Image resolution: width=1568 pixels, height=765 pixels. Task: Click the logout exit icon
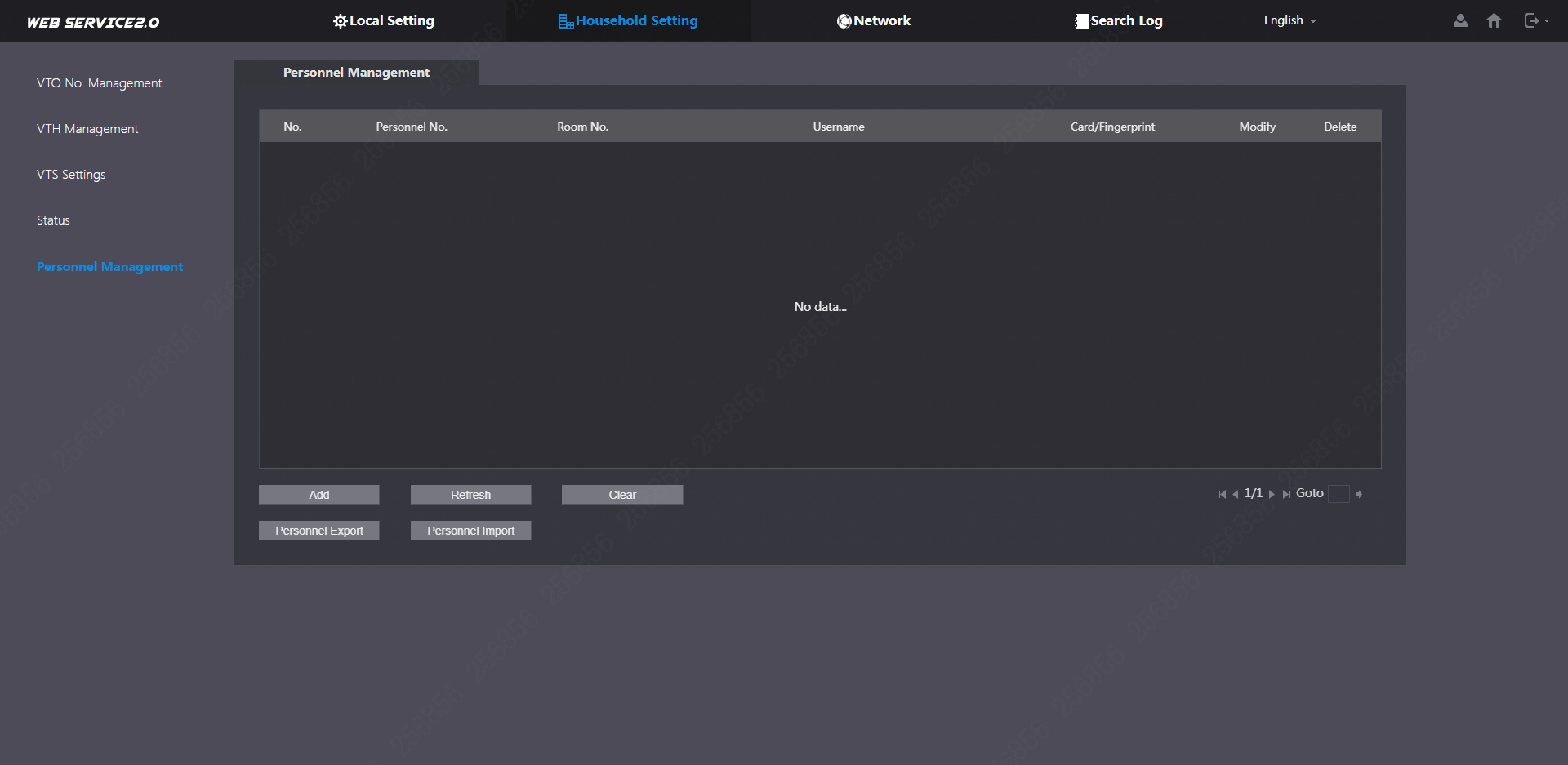click(1532, 21)
